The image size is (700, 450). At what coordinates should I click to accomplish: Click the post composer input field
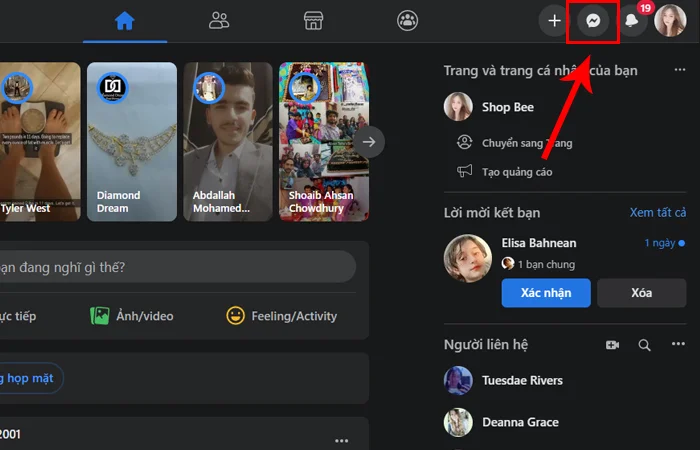(178, 267)
